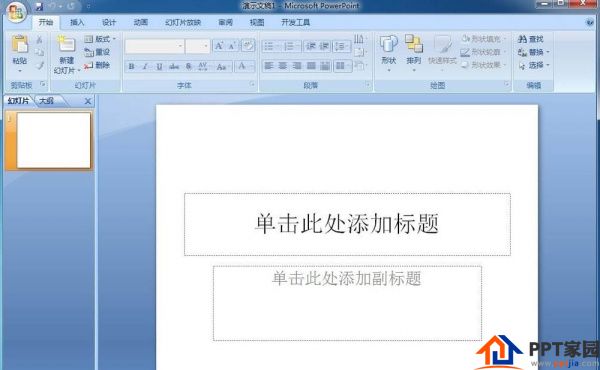Click the Paste (粘贴) icon

(20, 44)
